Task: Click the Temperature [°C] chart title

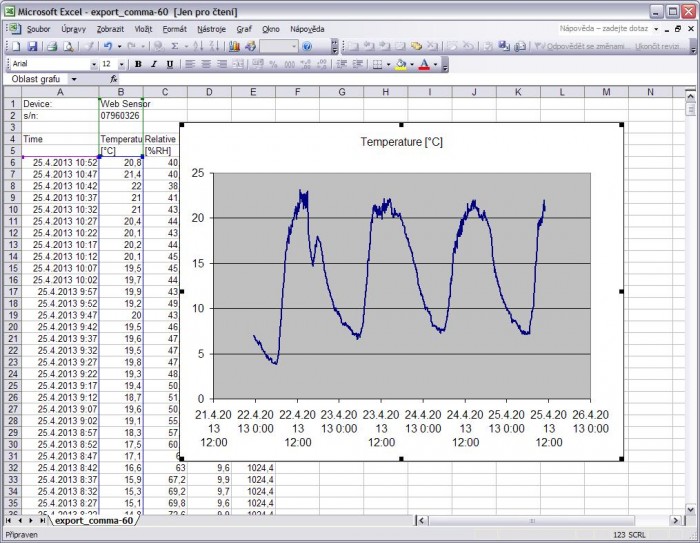Action: tap(401, 142)
